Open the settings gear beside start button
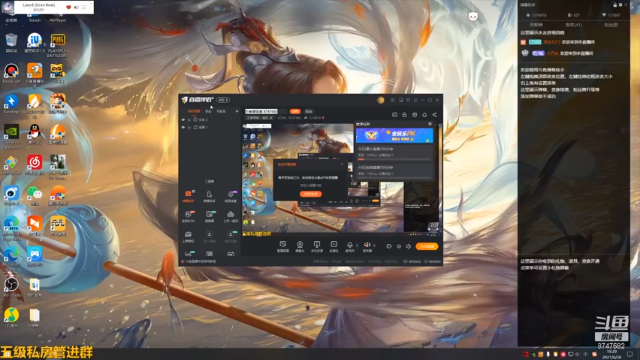 tap(408, 247)
